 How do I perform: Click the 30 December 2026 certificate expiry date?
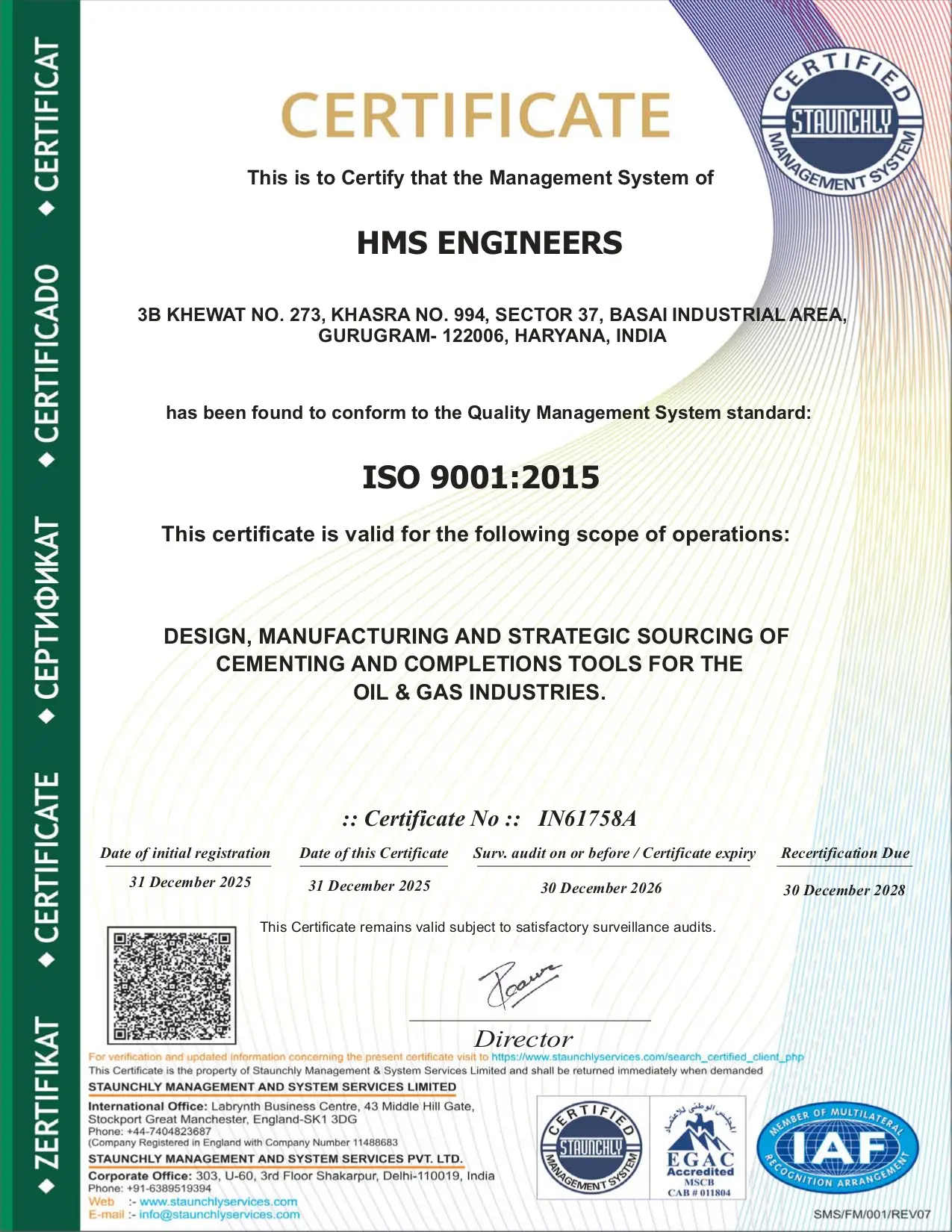click(x=601, y=888)
